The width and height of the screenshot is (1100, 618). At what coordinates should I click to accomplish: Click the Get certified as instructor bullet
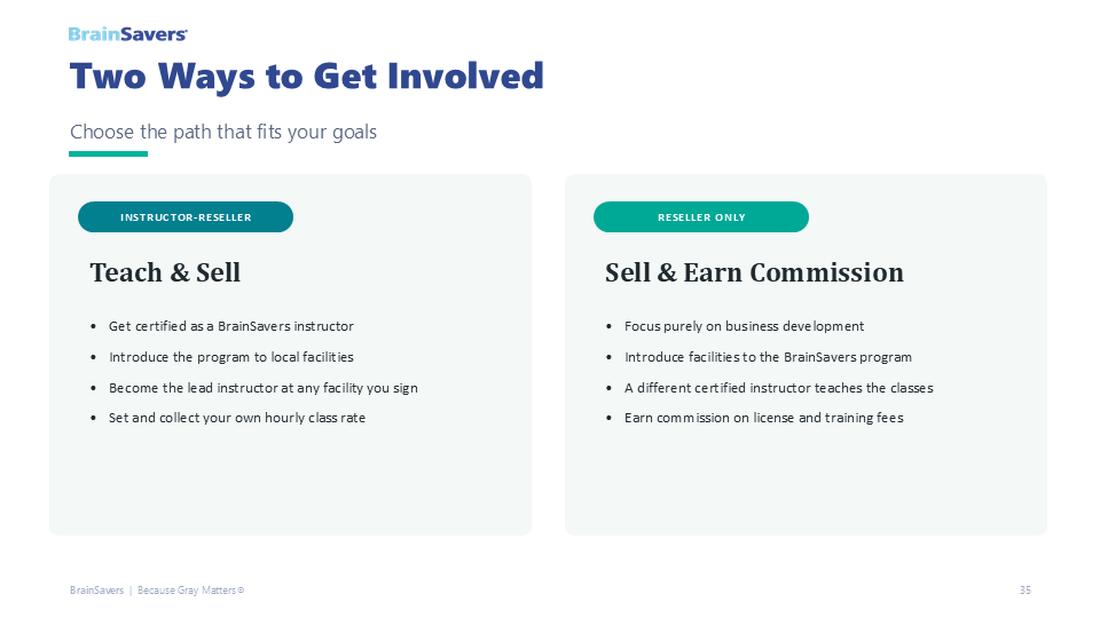pos(231,326)
